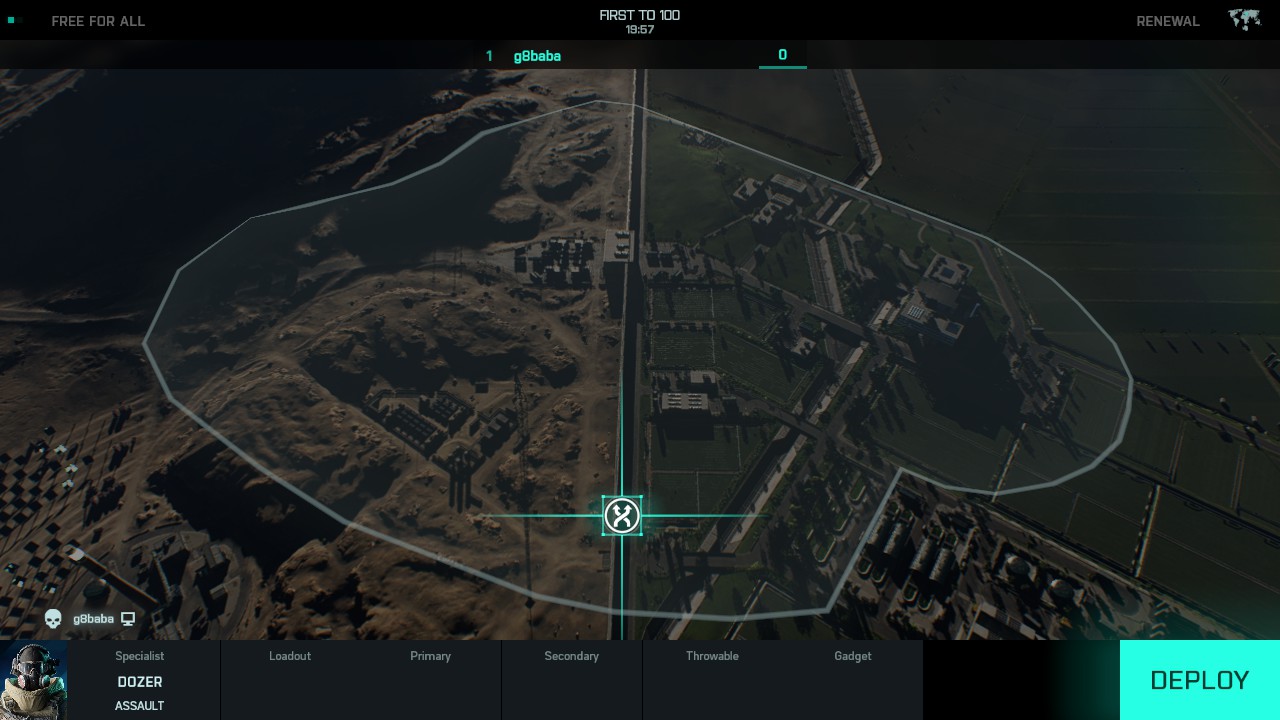
Task: Click the FREE FOR ALL mode label
Action: click(x=98, y=21)
